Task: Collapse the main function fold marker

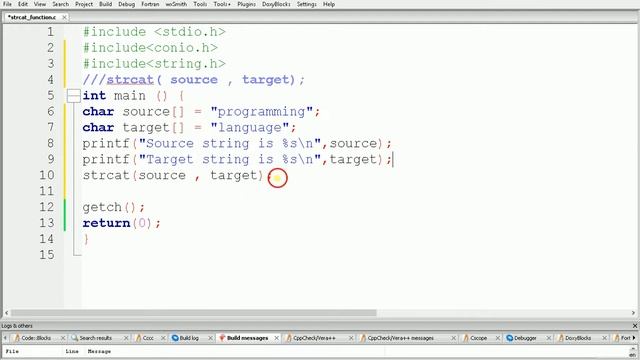Action: pyautogui.click(x=73, y=96)
